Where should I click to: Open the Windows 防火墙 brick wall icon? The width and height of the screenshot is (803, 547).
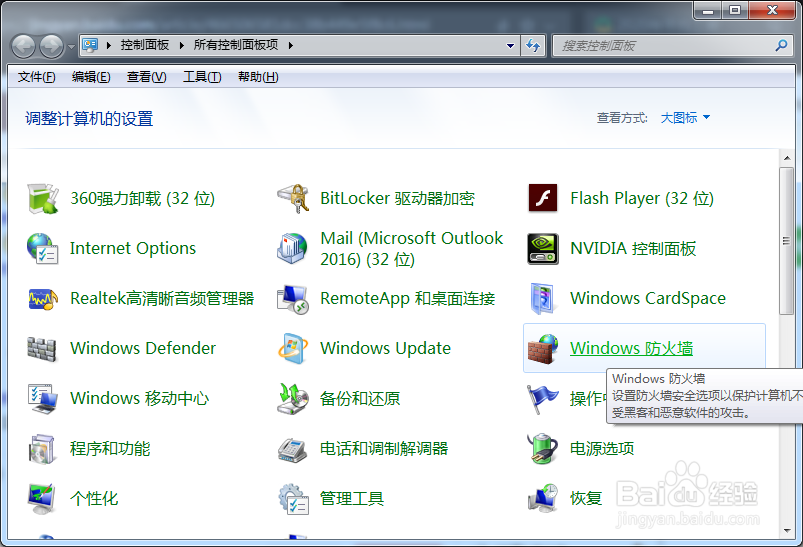543,348
